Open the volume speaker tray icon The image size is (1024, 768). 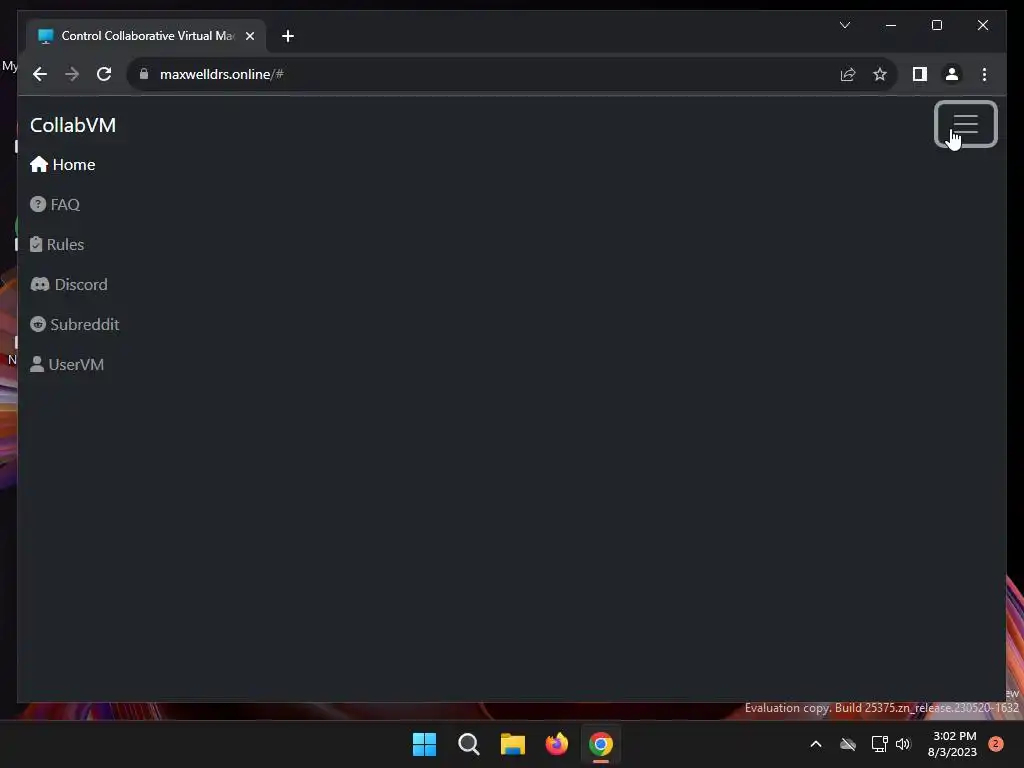point(903,744)
